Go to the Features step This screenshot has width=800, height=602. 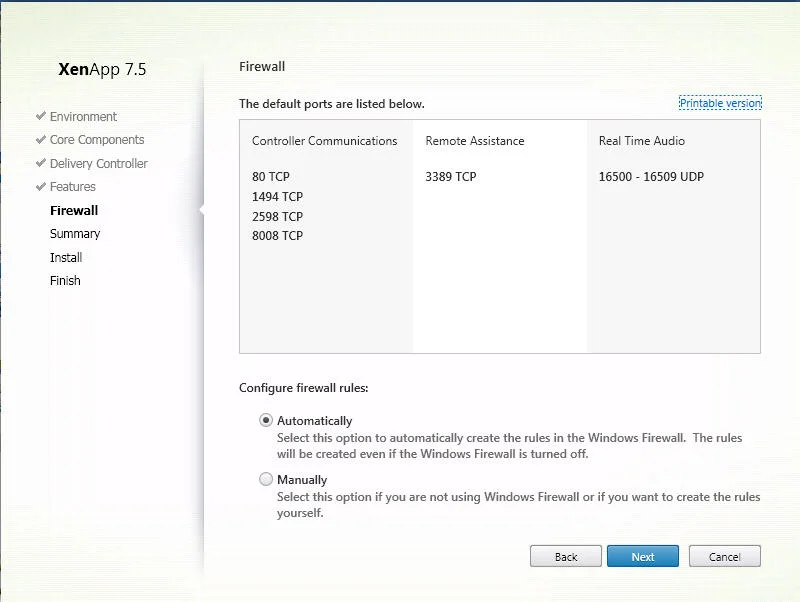(72, 187)
